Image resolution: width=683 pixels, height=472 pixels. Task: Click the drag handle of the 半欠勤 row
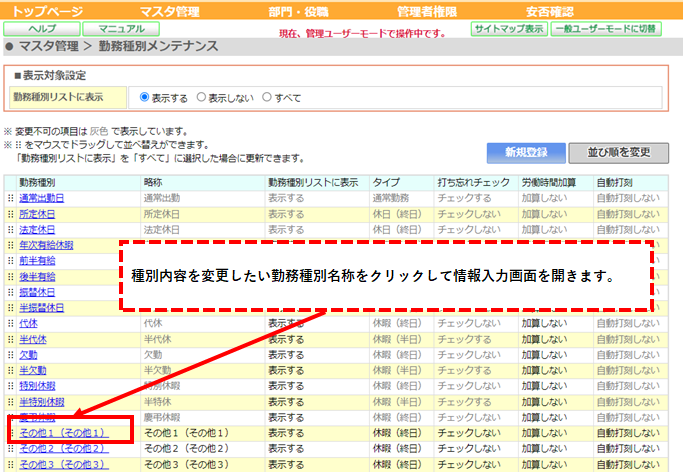(11, 371)
